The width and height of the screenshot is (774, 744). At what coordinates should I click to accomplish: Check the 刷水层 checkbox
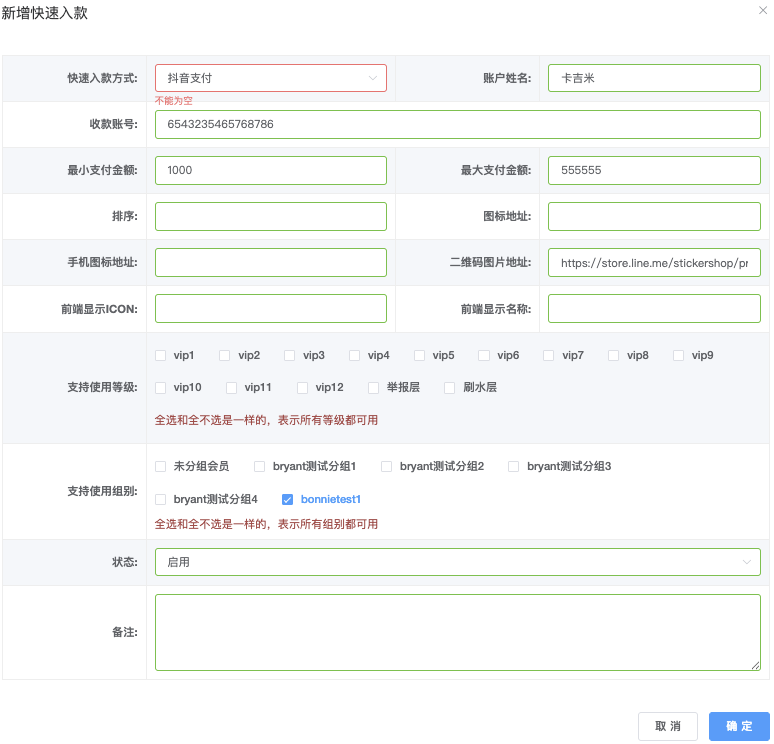pos(450,387)
